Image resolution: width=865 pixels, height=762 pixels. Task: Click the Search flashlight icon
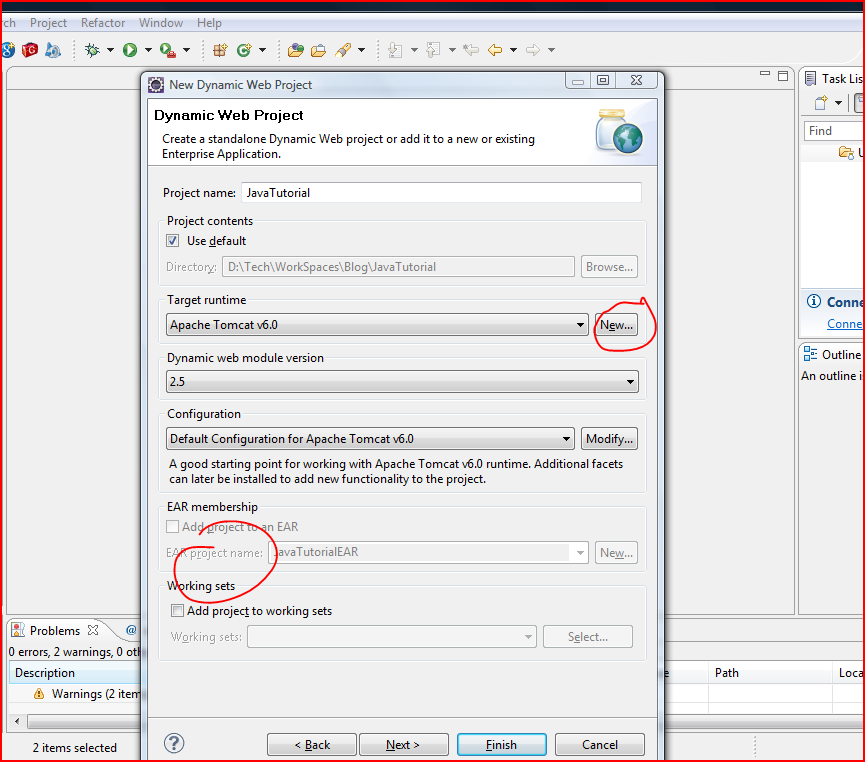343,50
